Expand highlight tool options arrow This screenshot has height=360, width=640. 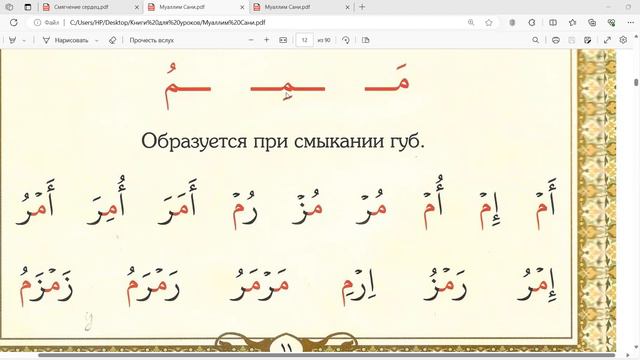[x=24, y=40]
